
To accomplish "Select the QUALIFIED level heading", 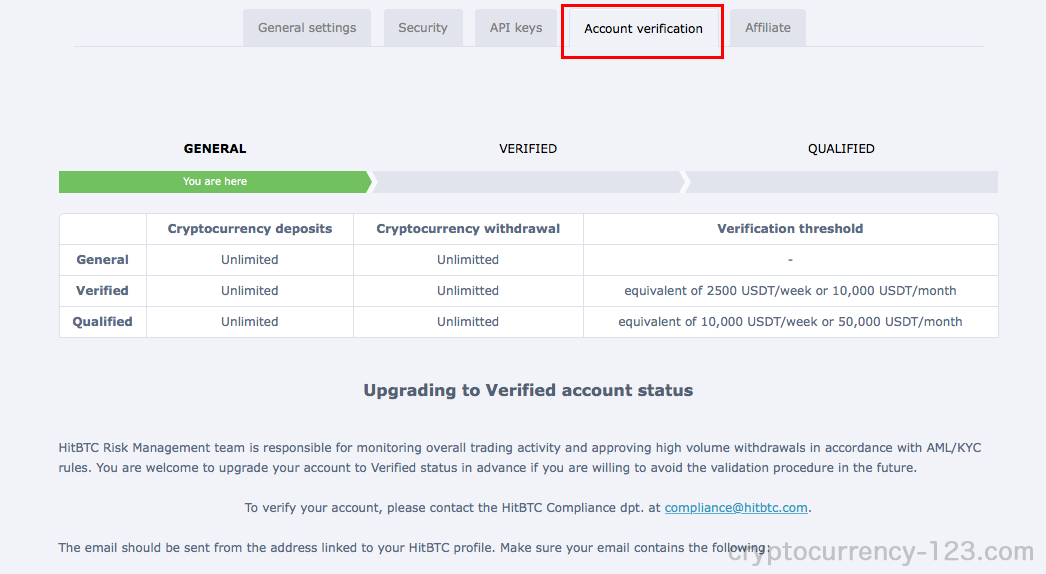I will 841,149.
